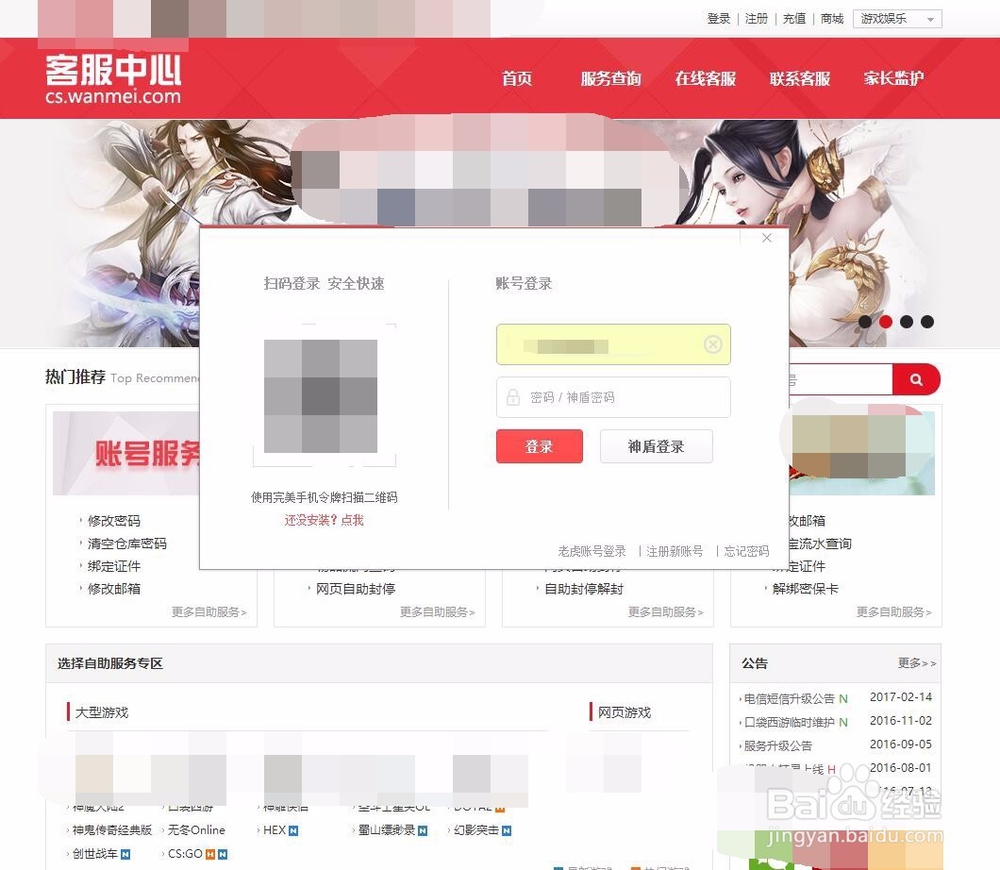
Task: Switch to the 账号登录 tab
Action: pyautogui.click(x=522, y=283)
